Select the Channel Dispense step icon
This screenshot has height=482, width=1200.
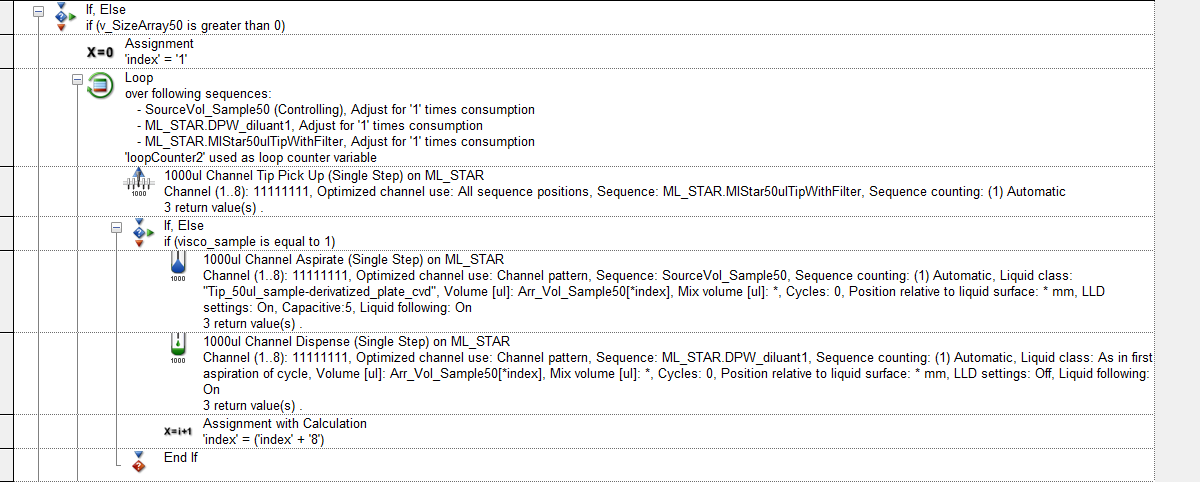point(178,349)
